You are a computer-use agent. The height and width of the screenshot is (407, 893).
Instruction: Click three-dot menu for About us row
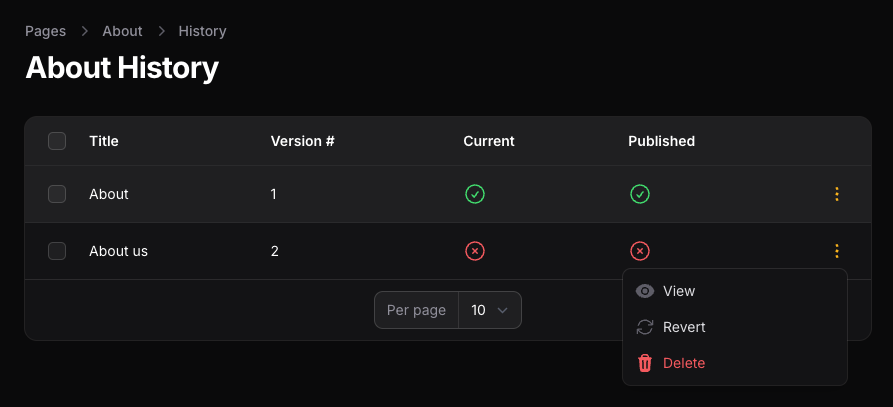[837, 251]
